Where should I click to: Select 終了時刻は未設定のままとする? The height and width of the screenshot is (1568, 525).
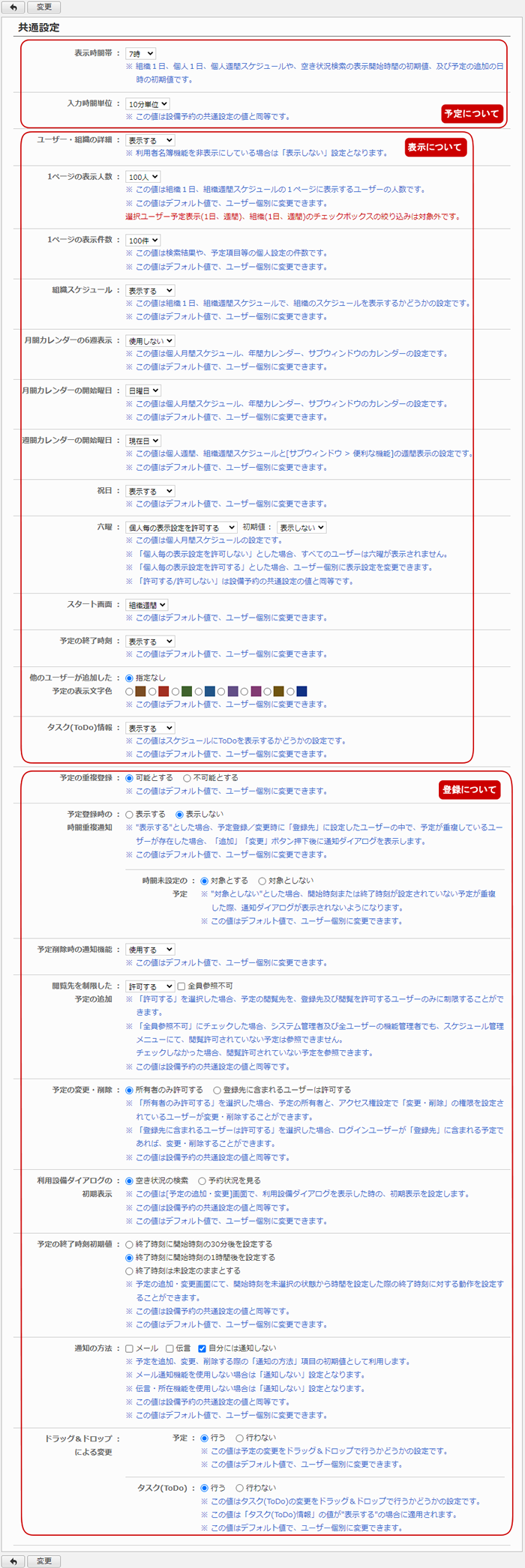tap(130, 1271)
